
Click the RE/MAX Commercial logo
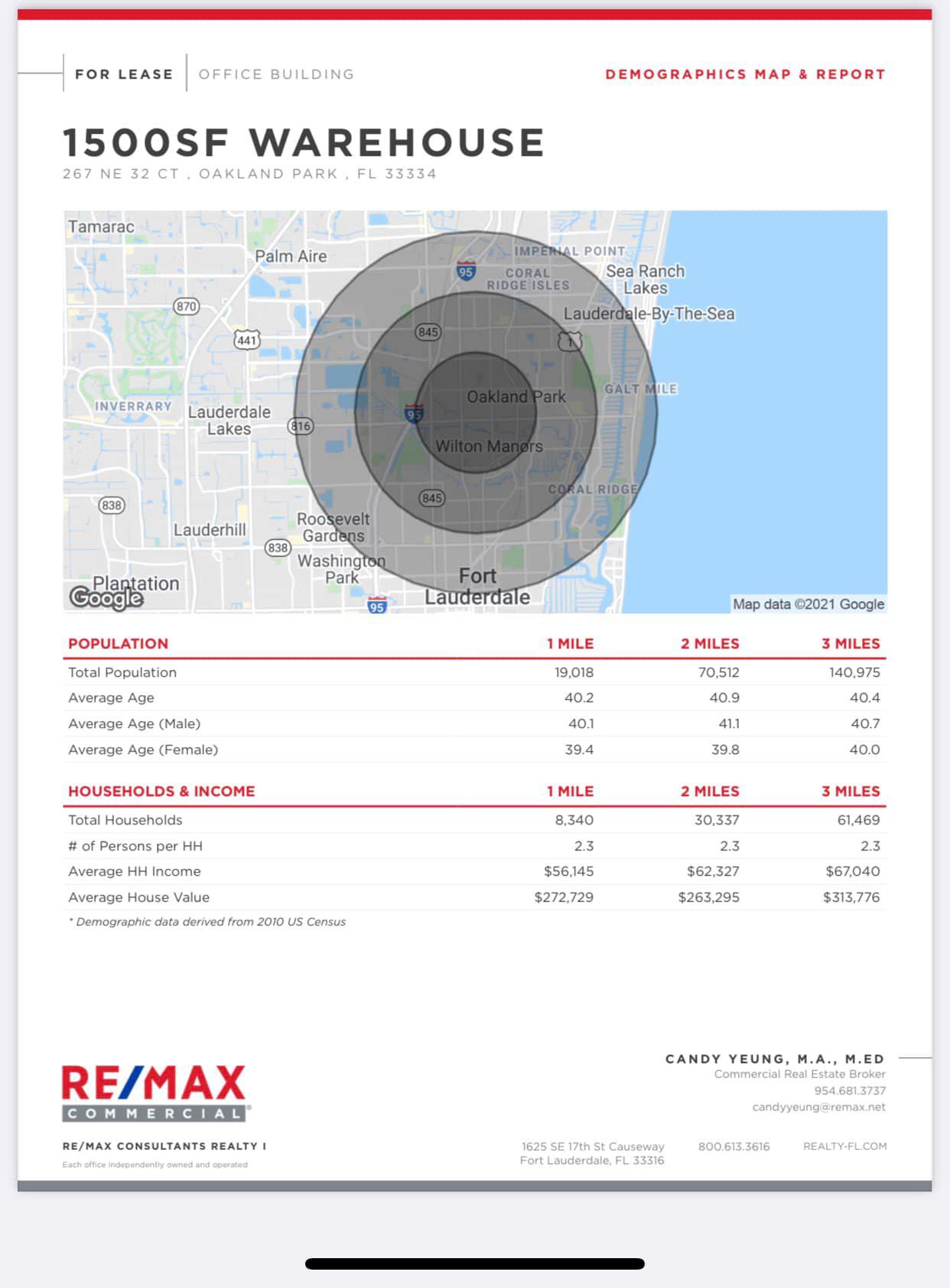[155, 1093]
